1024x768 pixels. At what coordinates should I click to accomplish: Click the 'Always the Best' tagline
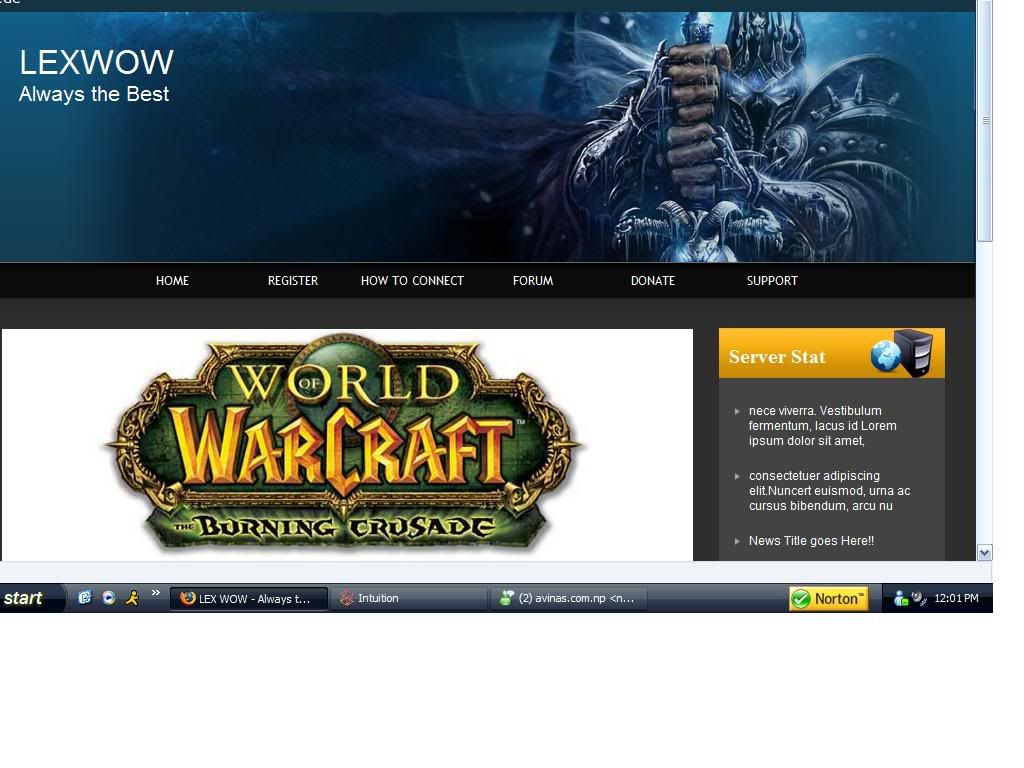click(94, 94)
